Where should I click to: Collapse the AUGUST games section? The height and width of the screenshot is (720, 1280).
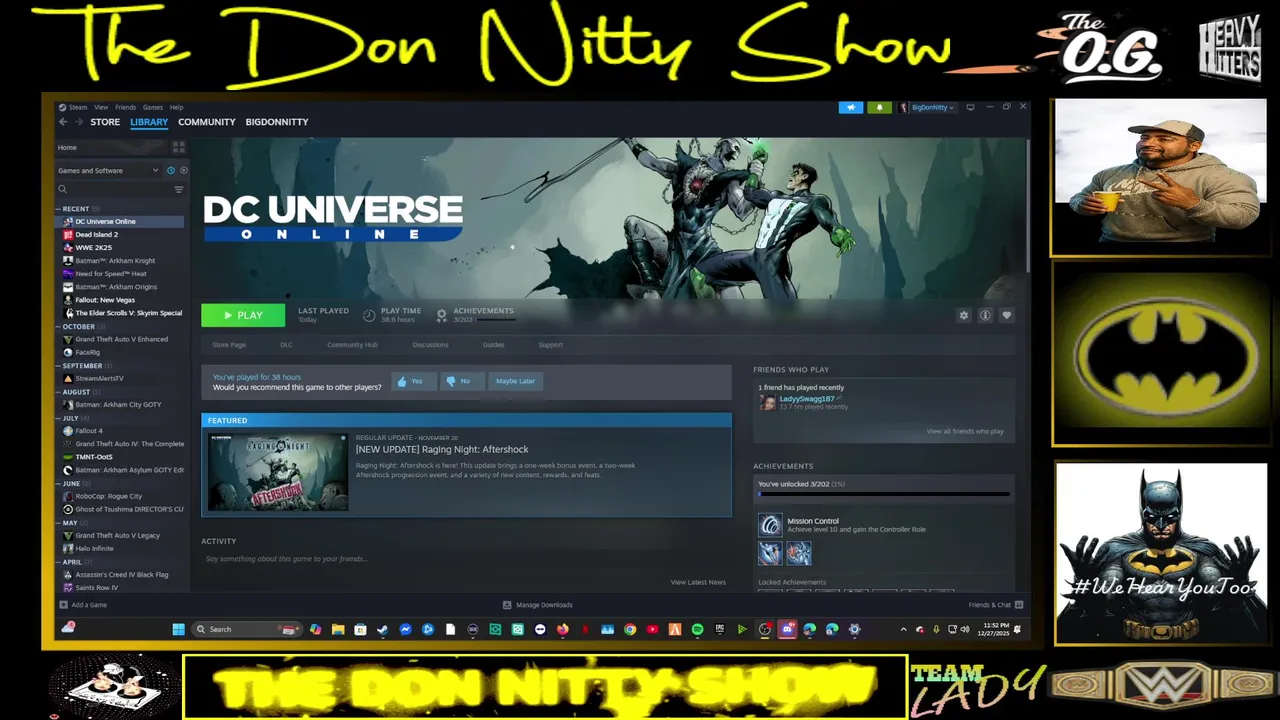pyautogui.click(x=58, y=392)
